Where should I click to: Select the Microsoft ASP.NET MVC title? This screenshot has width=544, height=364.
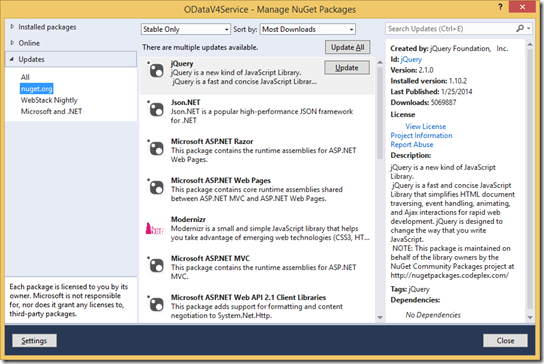[x=210, y=258]
